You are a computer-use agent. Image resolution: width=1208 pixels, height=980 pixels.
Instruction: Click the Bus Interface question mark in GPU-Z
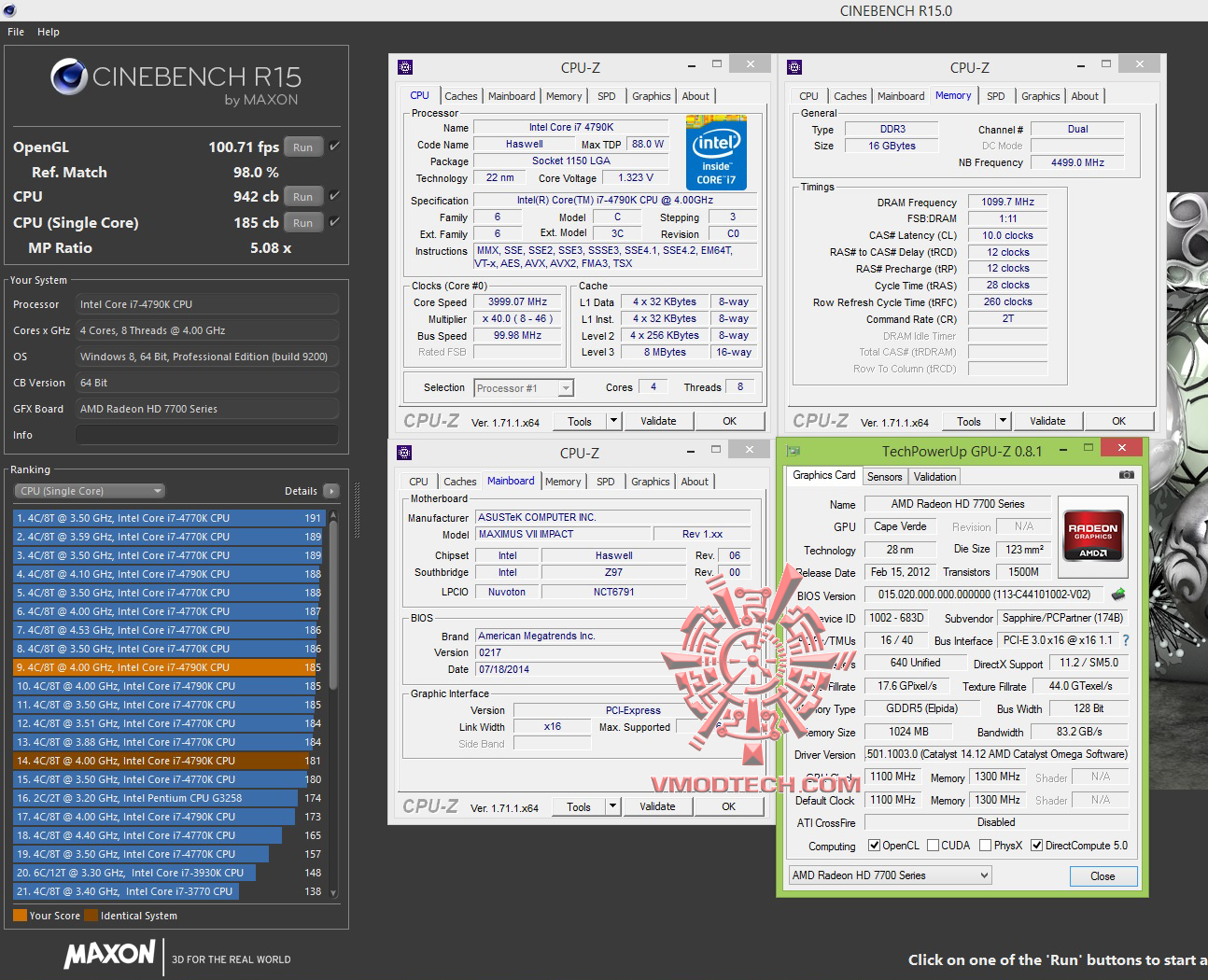(x=1126, y=640)
